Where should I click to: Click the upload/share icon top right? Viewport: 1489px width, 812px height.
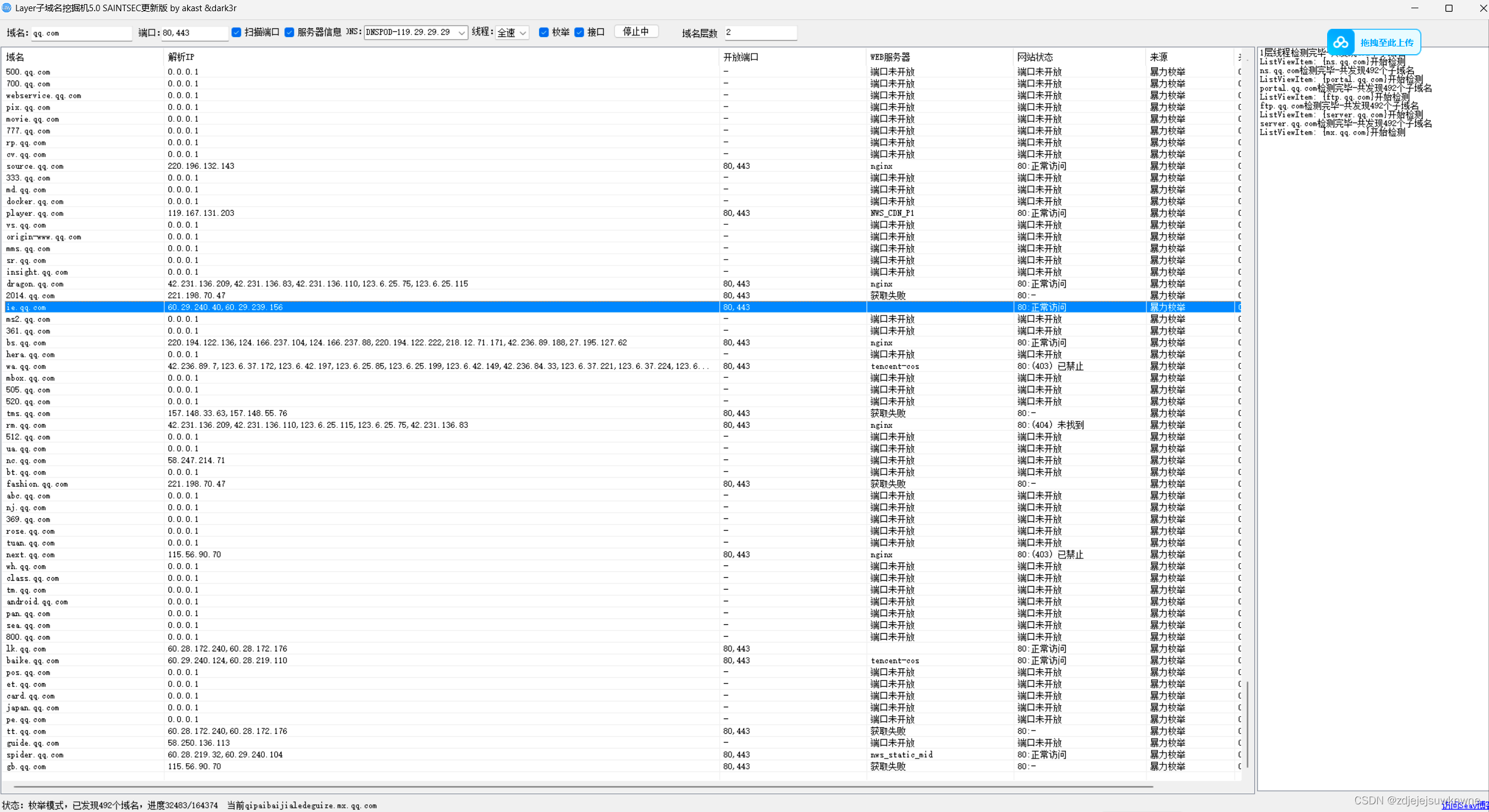[x=1339, y=42]
